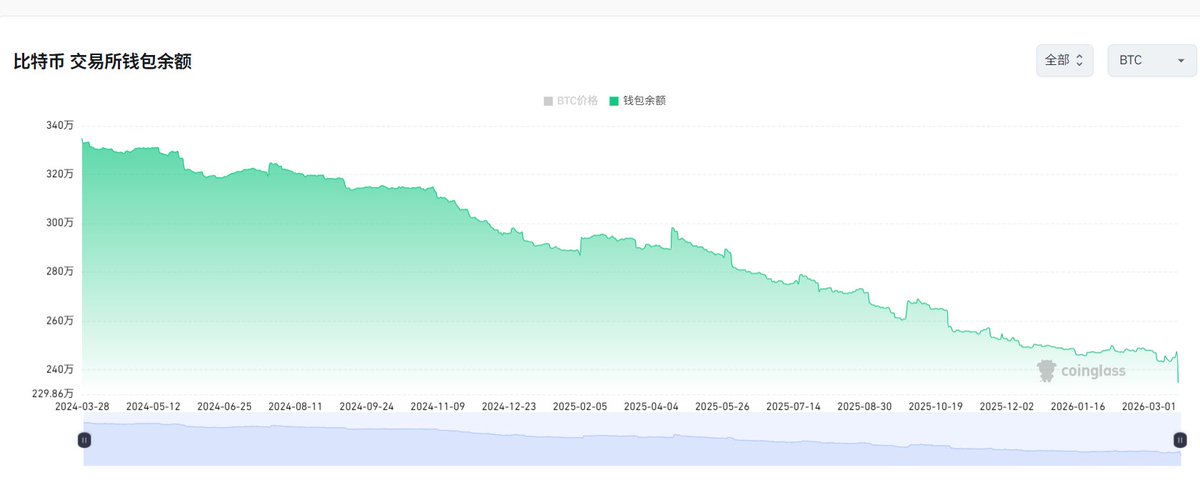
Task: Open the 全部 time range dropdown
Action: pyautogui.click(x=1064, y=60)
